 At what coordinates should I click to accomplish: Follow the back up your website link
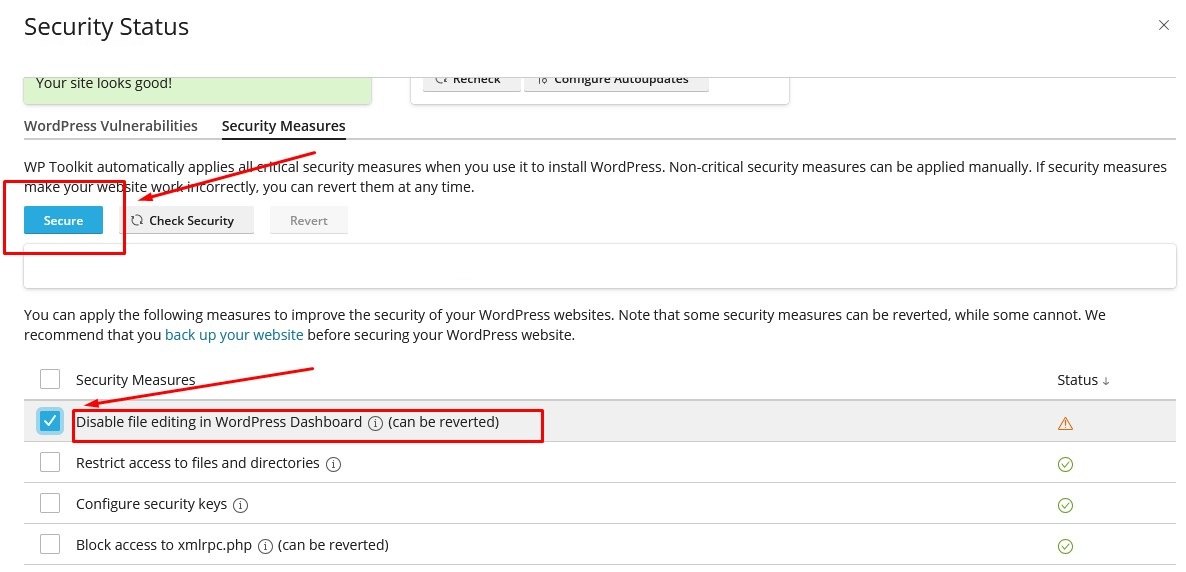(234, 335)
